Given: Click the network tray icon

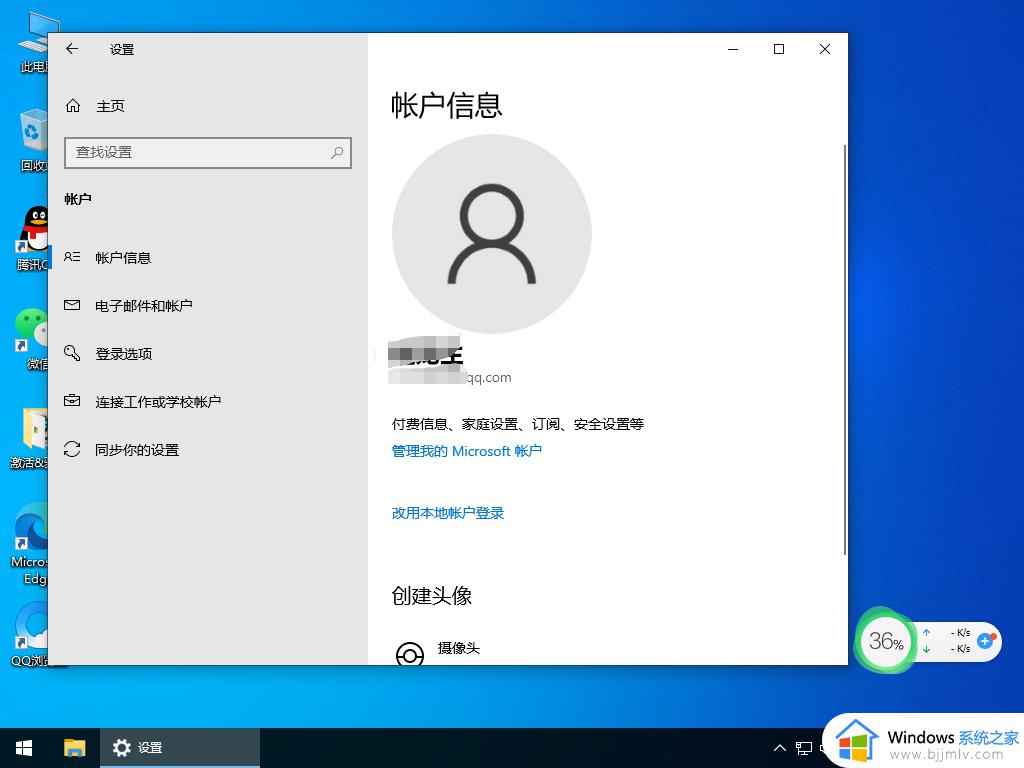Looking at the screenshot, I should point(804,748).
